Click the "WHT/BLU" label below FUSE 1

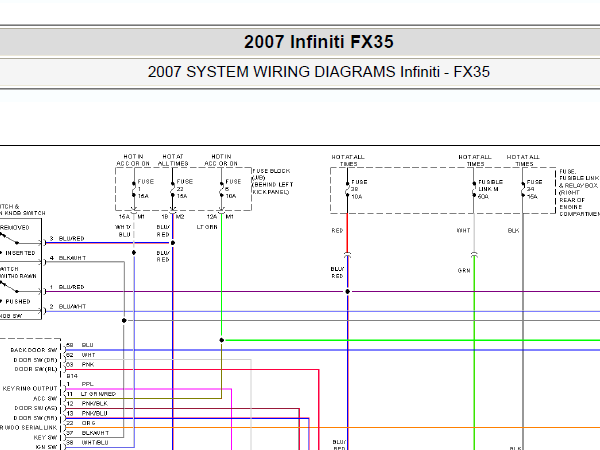coord(123,231)
